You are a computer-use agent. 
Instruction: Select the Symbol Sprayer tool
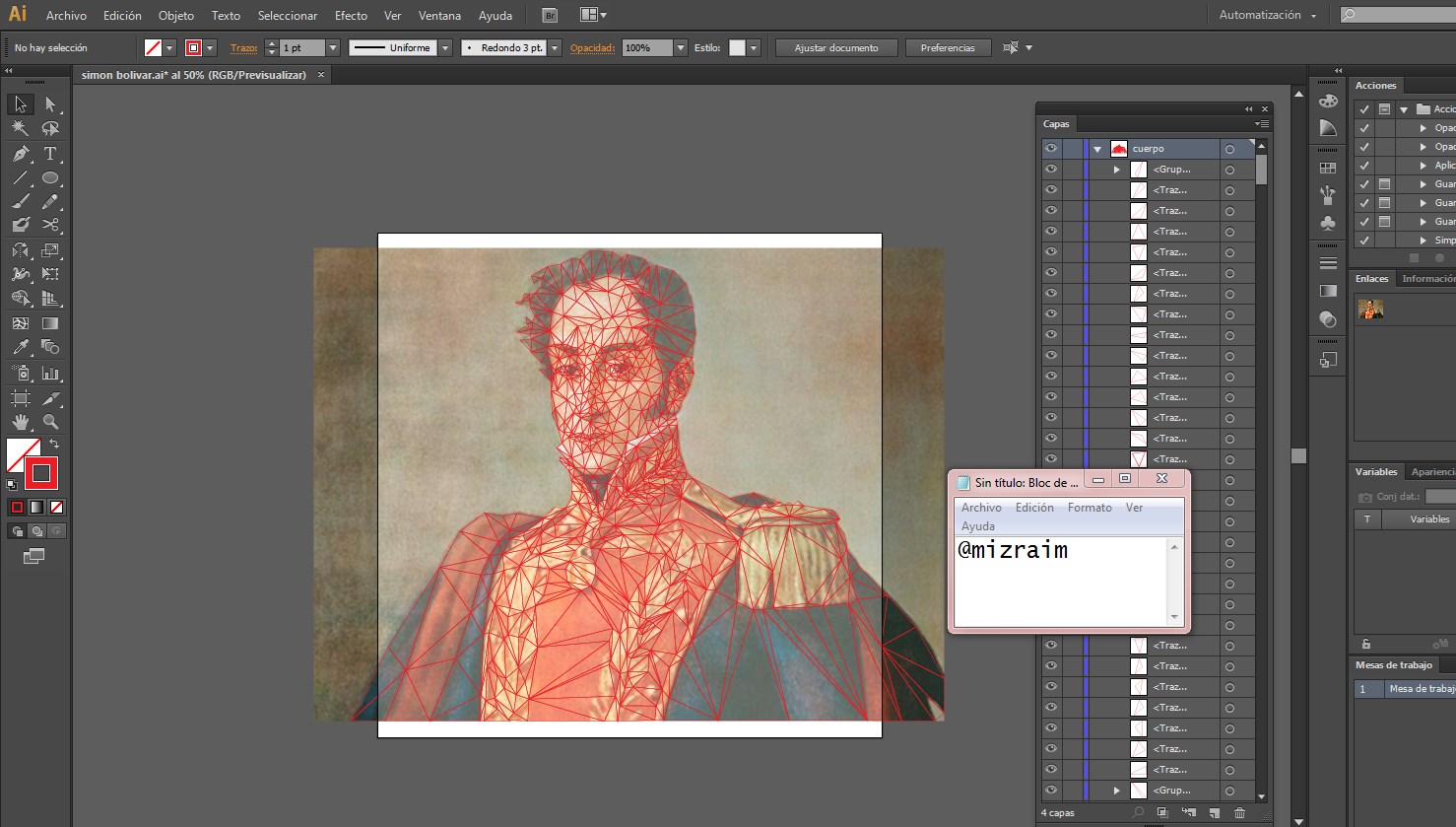(21, 374)
